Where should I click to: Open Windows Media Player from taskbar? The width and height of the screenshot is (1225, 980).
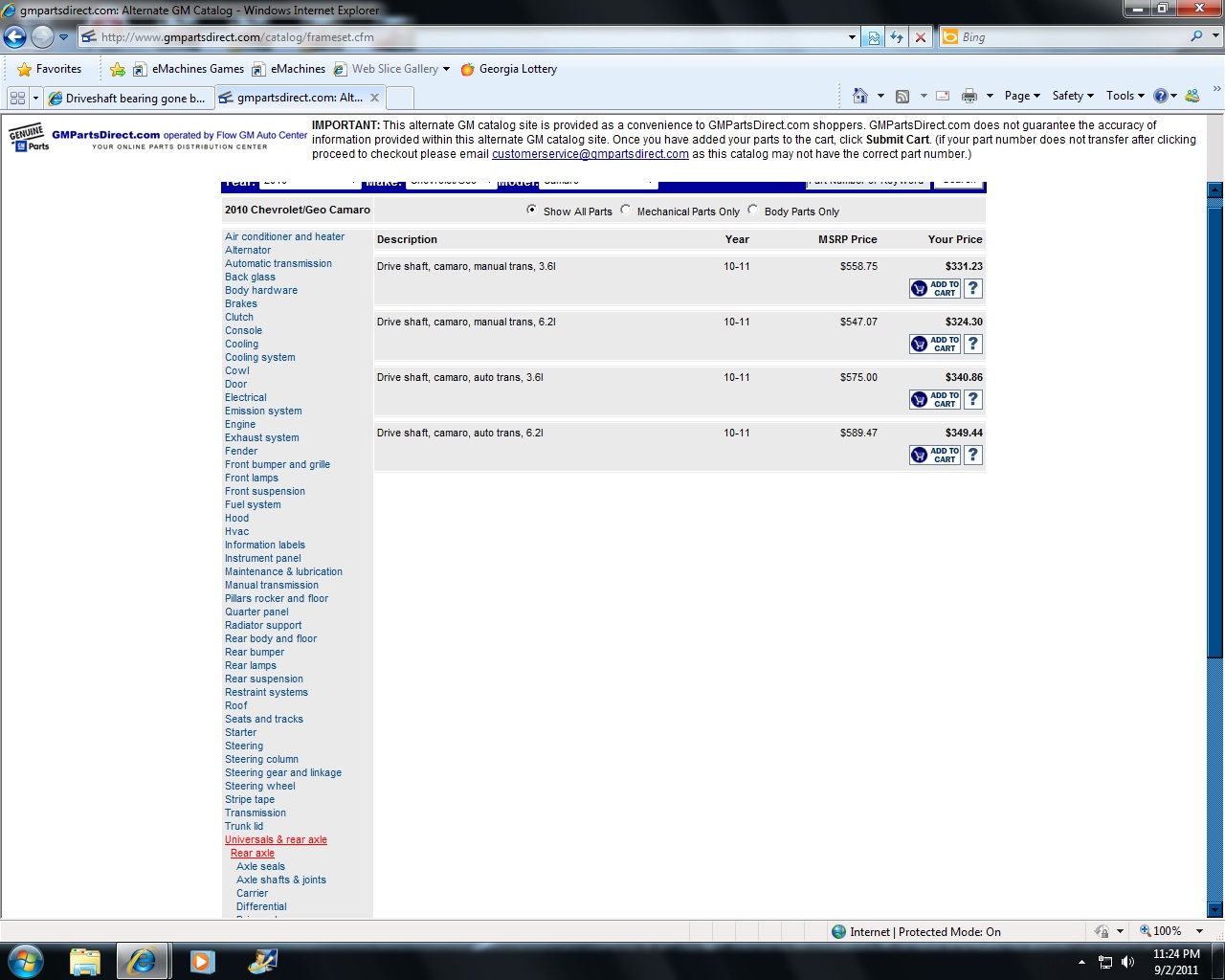point(202,960)
